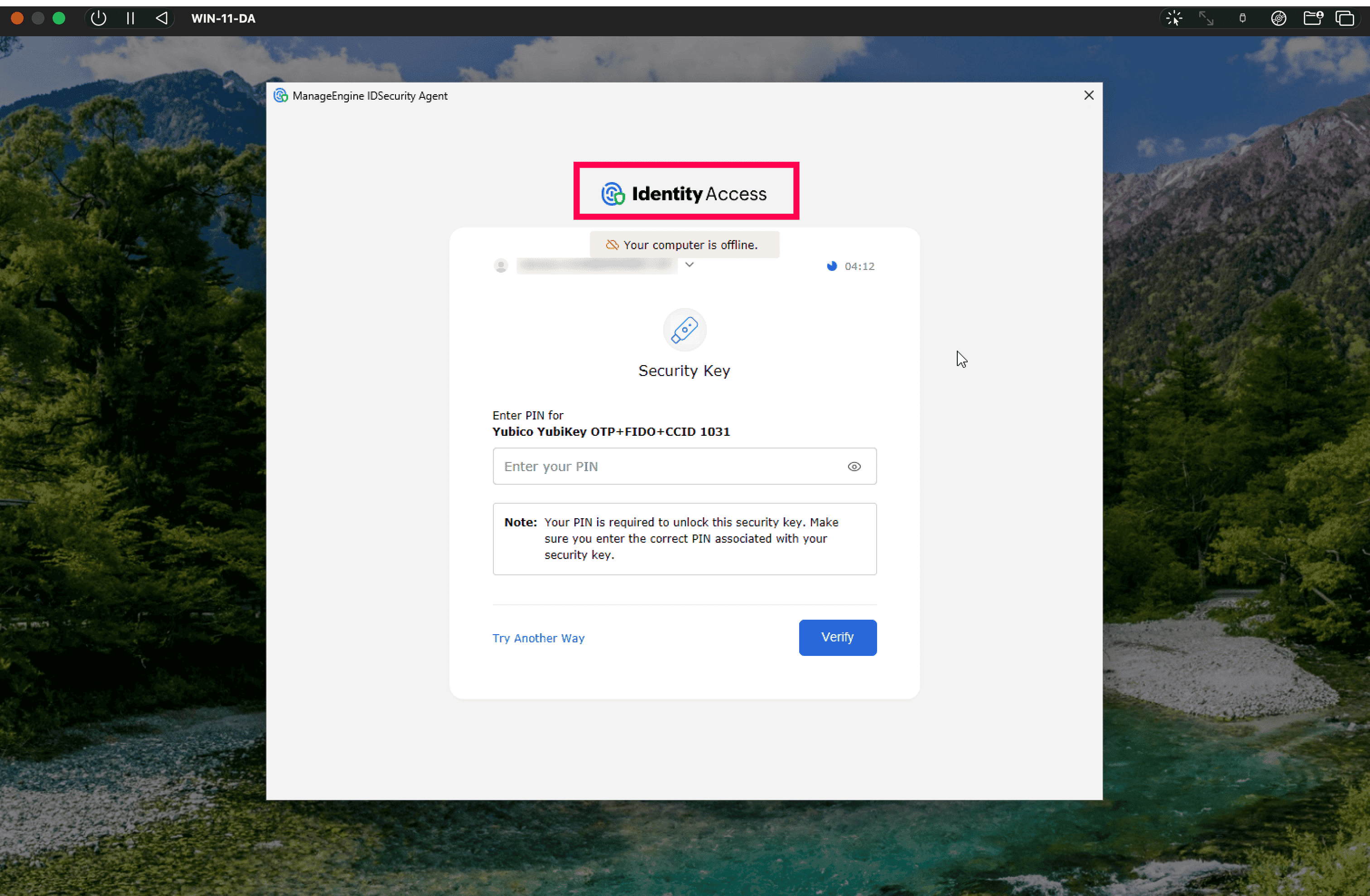Click the ManageEngine icon in title bar
Screen dimensions: 1370x896
click(280, 96)
